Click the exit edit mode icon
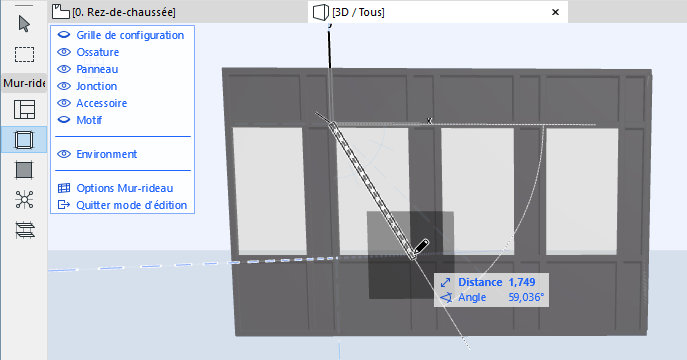Viewport: 687px width, 360px height. pyautogui.click(x=64, y=205)
